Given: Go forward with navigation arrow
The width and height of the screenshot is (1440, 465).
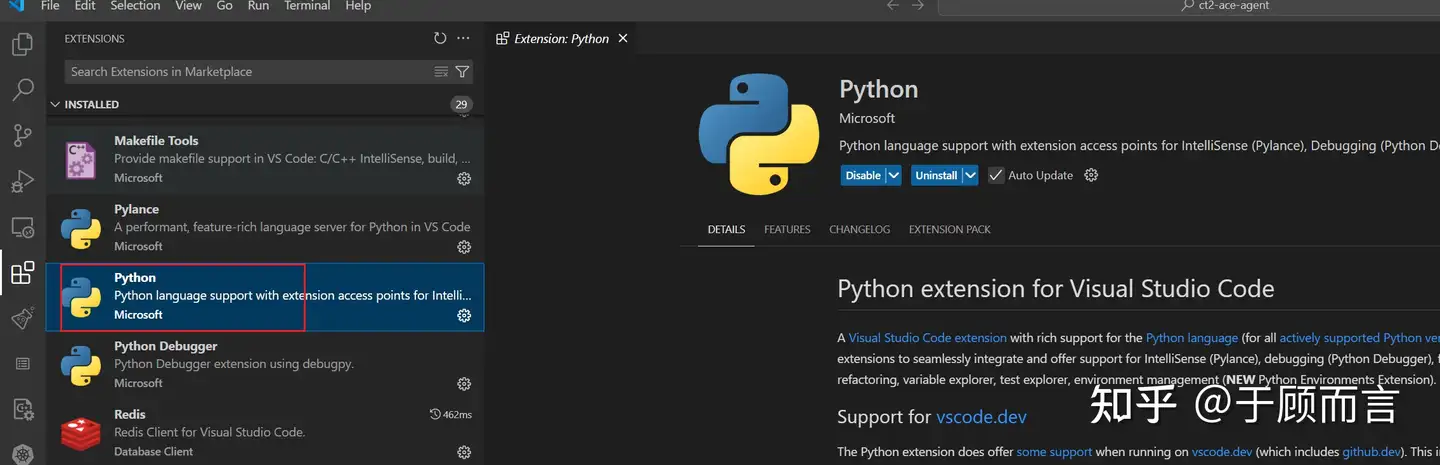Looking at the screenshot, I should pos(917,6).
